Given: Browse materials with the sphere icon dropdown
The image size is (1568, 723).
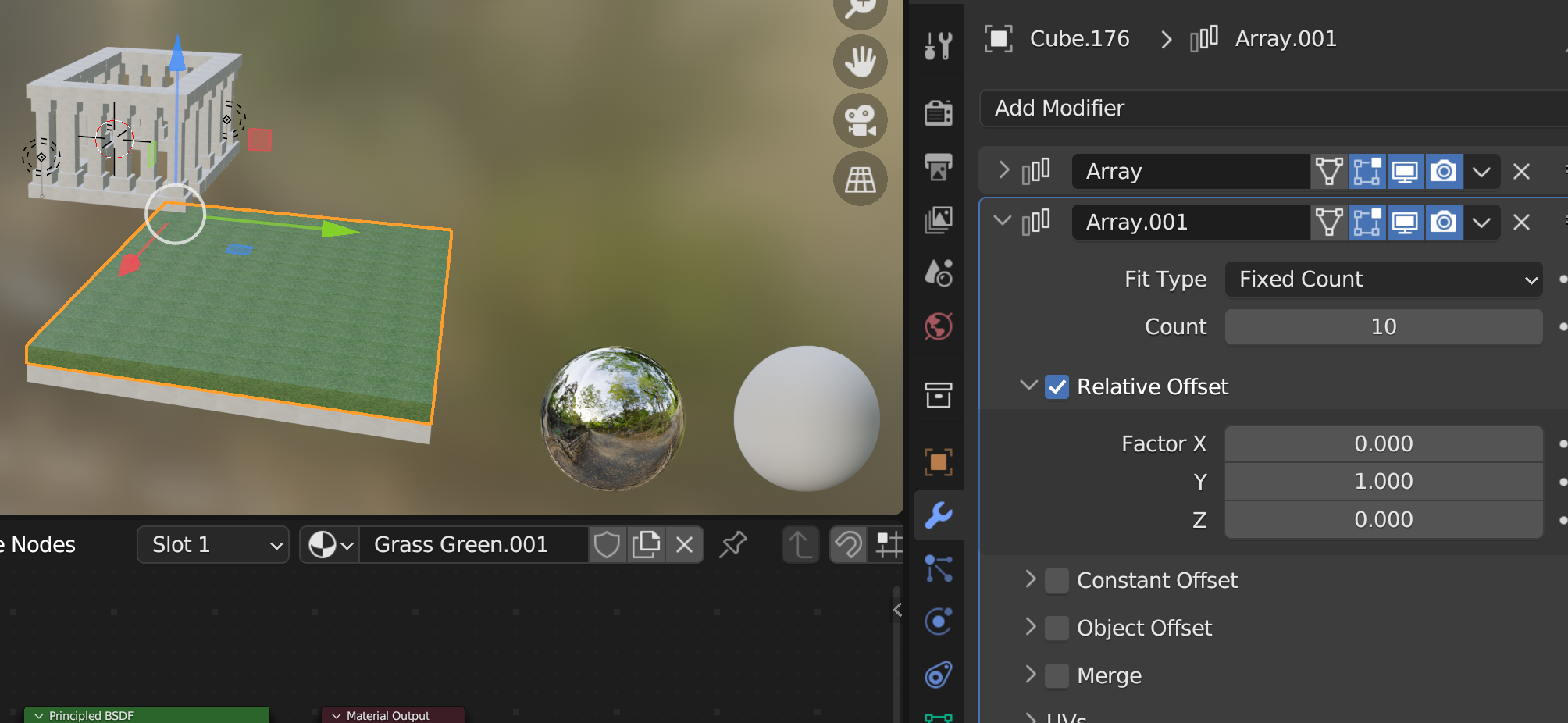Looking at the screenshot, I should [330, 544].
